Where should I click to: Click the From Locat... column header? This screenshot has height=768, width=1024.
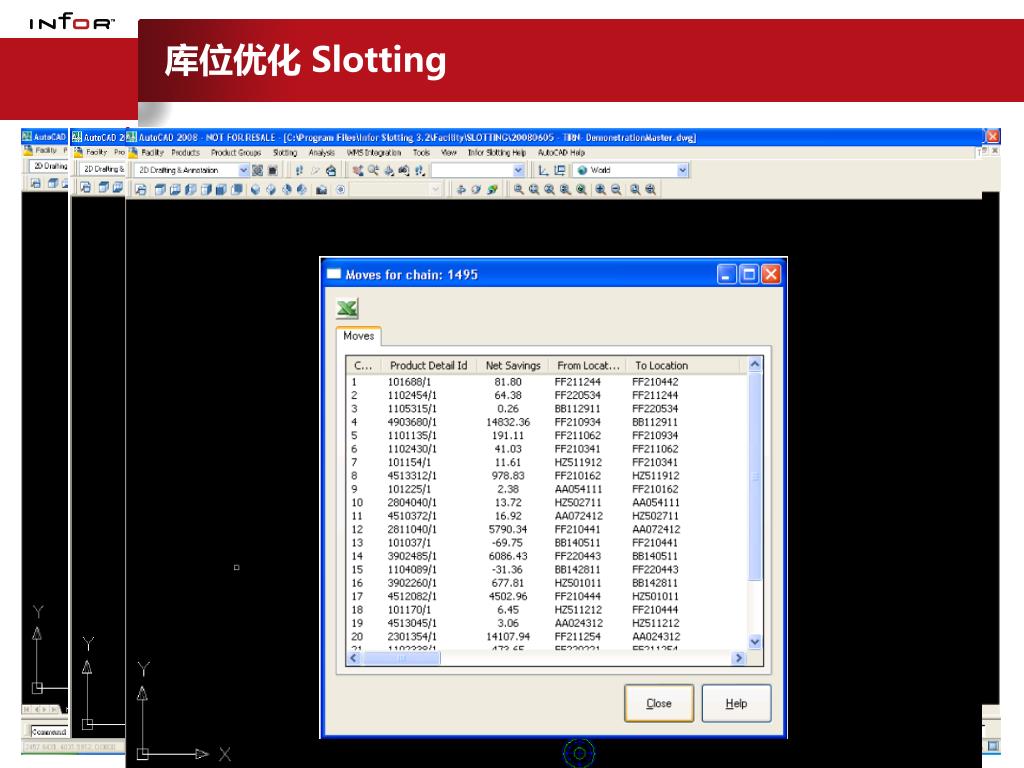tap(588, 366)
